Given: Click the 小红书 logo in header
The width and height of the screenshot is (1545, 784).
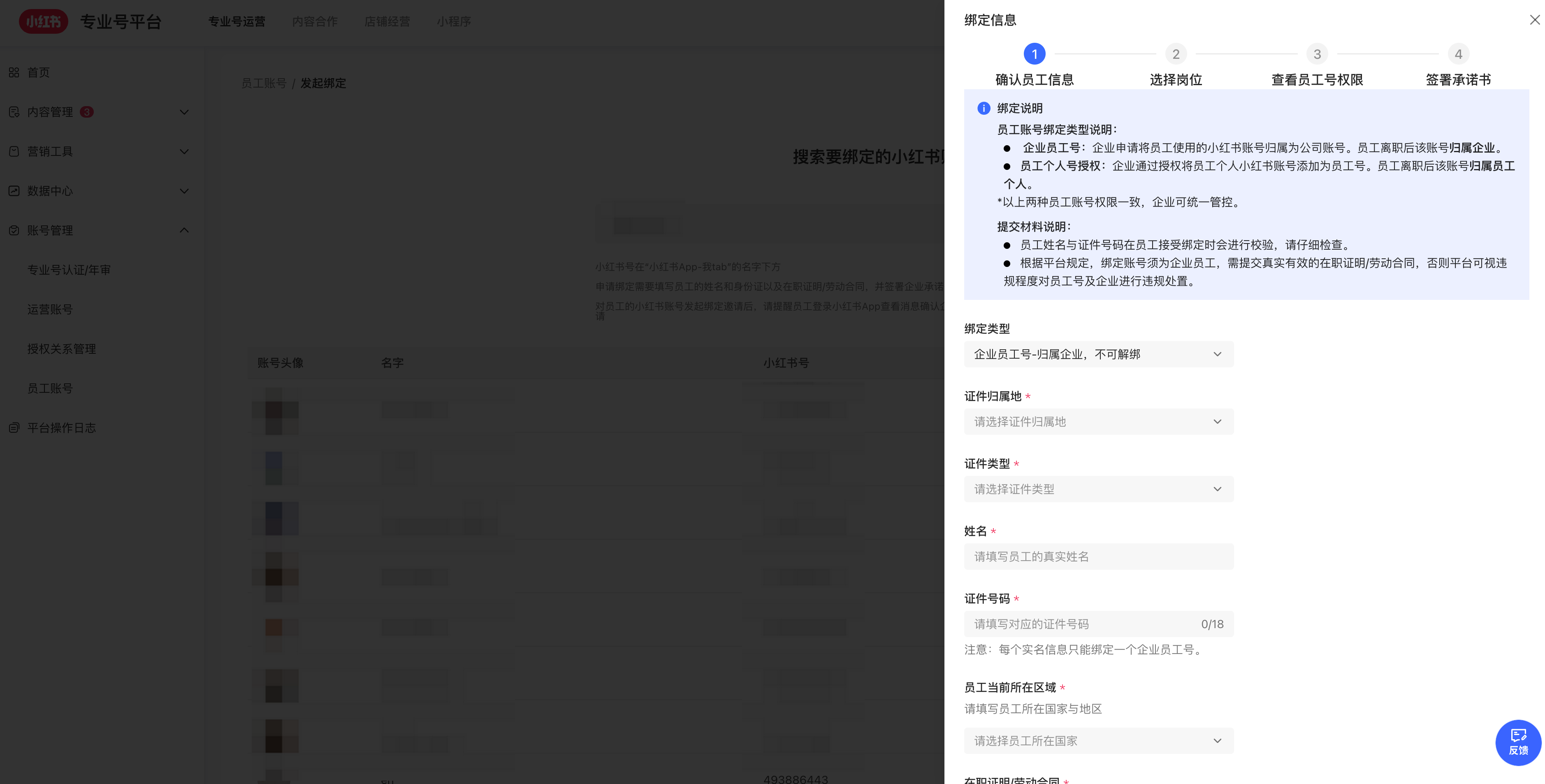Looking at the screenshot, I should 43,21.
